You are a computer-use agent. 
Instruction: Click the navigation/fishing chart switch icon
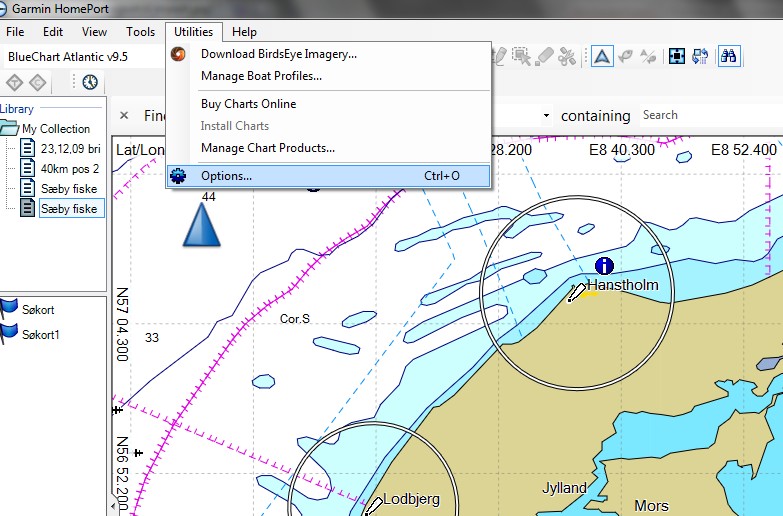[648, 56]
